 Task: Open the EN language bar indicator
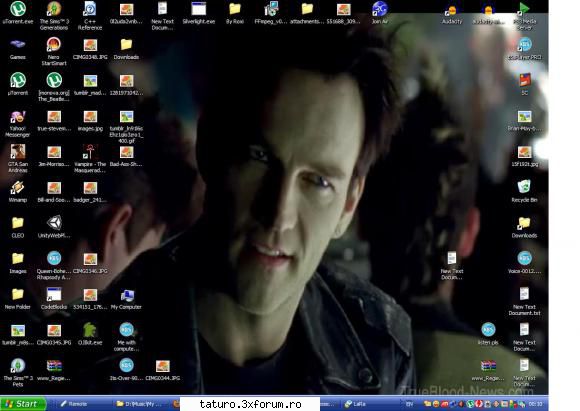pos(409,404)
